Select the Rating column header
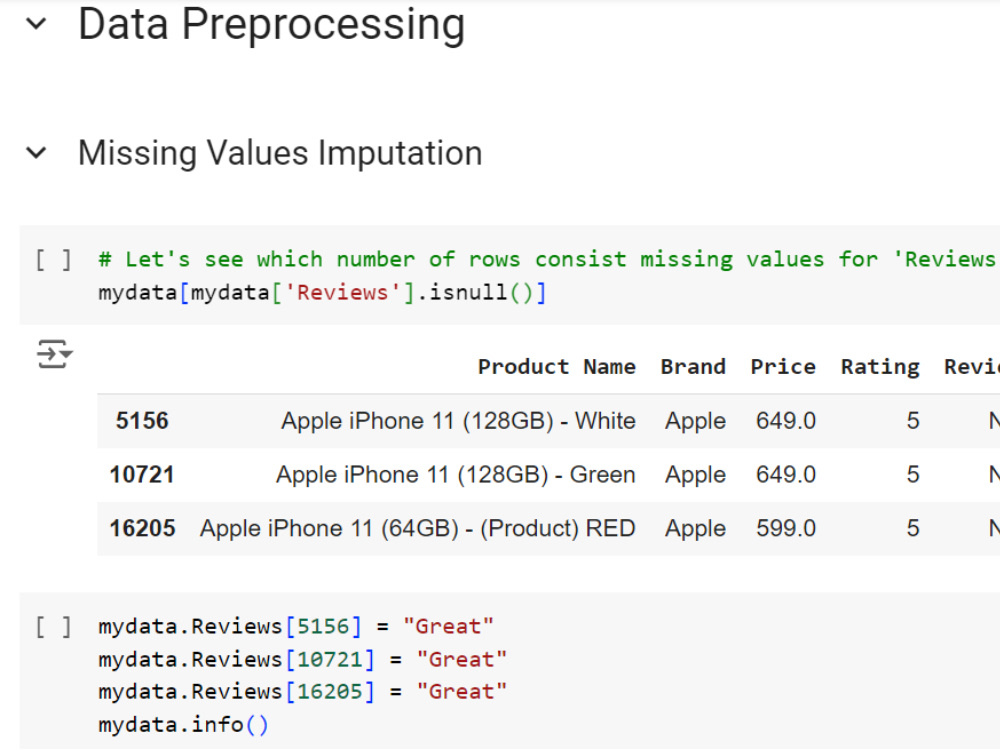 tap(879, 366)
